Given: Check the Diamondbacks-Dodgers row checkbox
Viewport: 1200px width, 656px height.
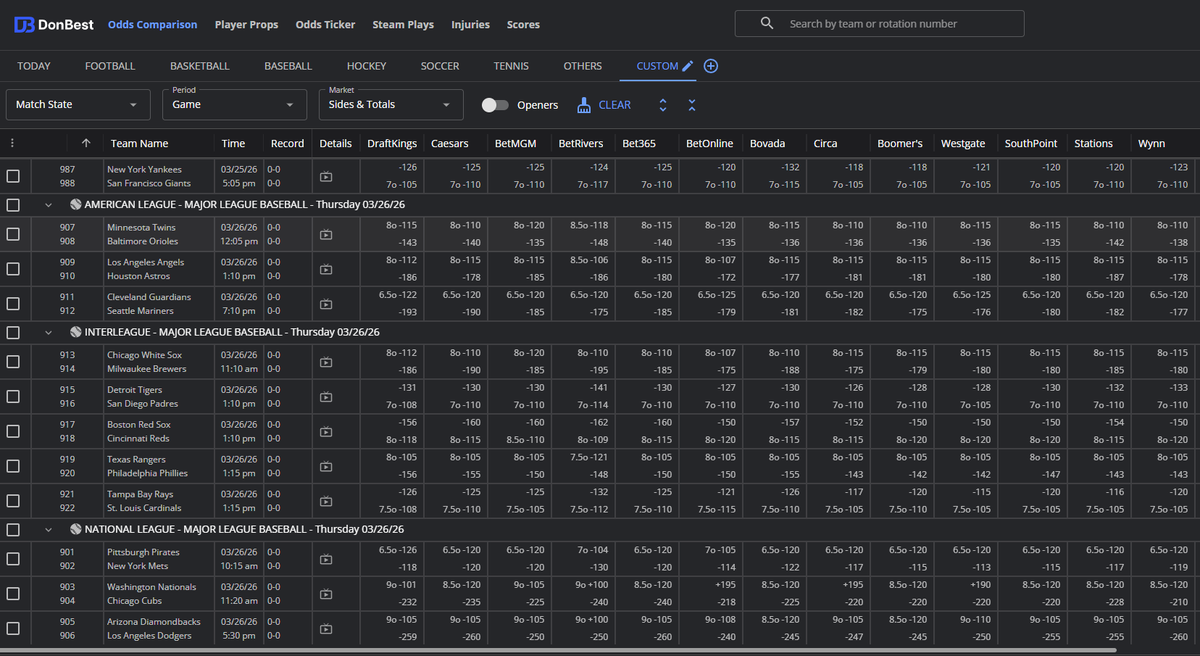Looking at the screenshot, I should 13,629.
